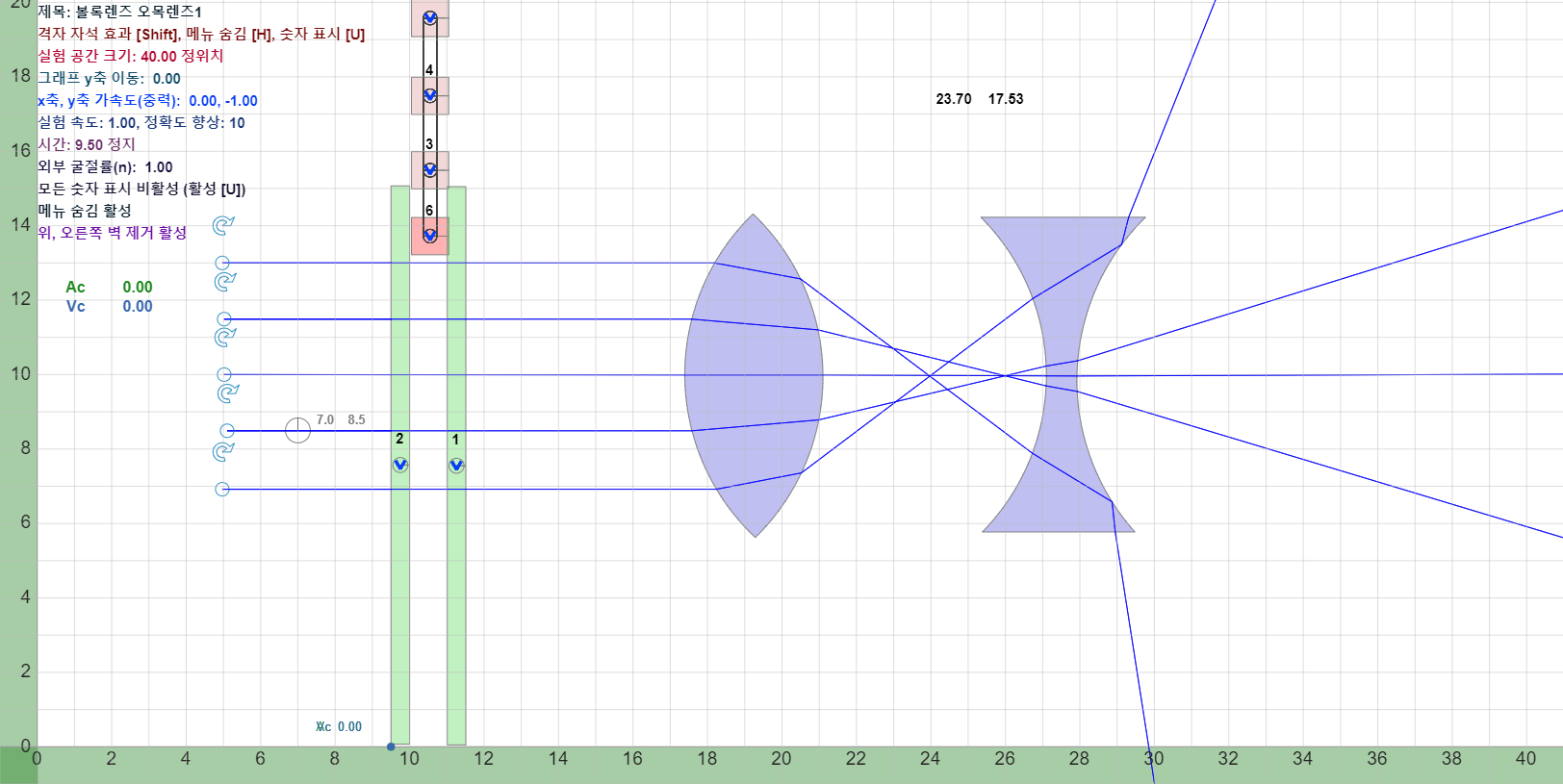Click the Xc 0.00 label
The height and width of the screenshot is (784, 1563).
[x=339, y=726]
